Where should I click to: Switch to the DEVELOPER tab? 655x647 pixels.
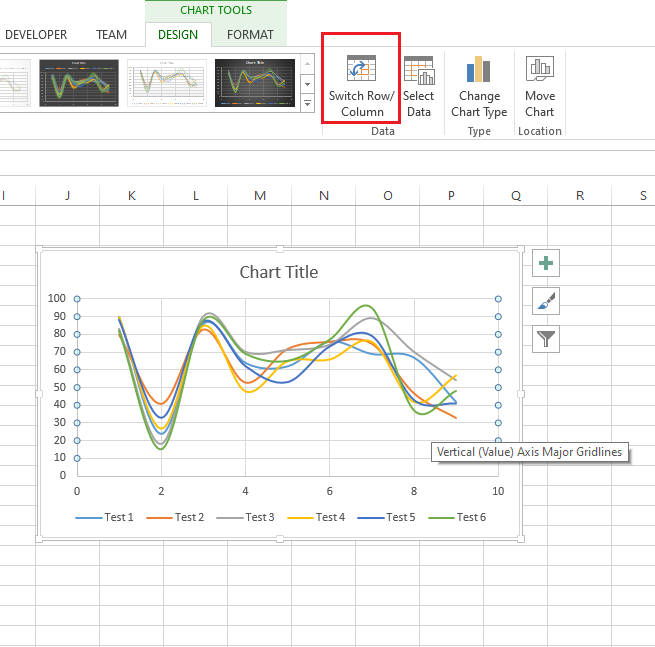[36, 35]
